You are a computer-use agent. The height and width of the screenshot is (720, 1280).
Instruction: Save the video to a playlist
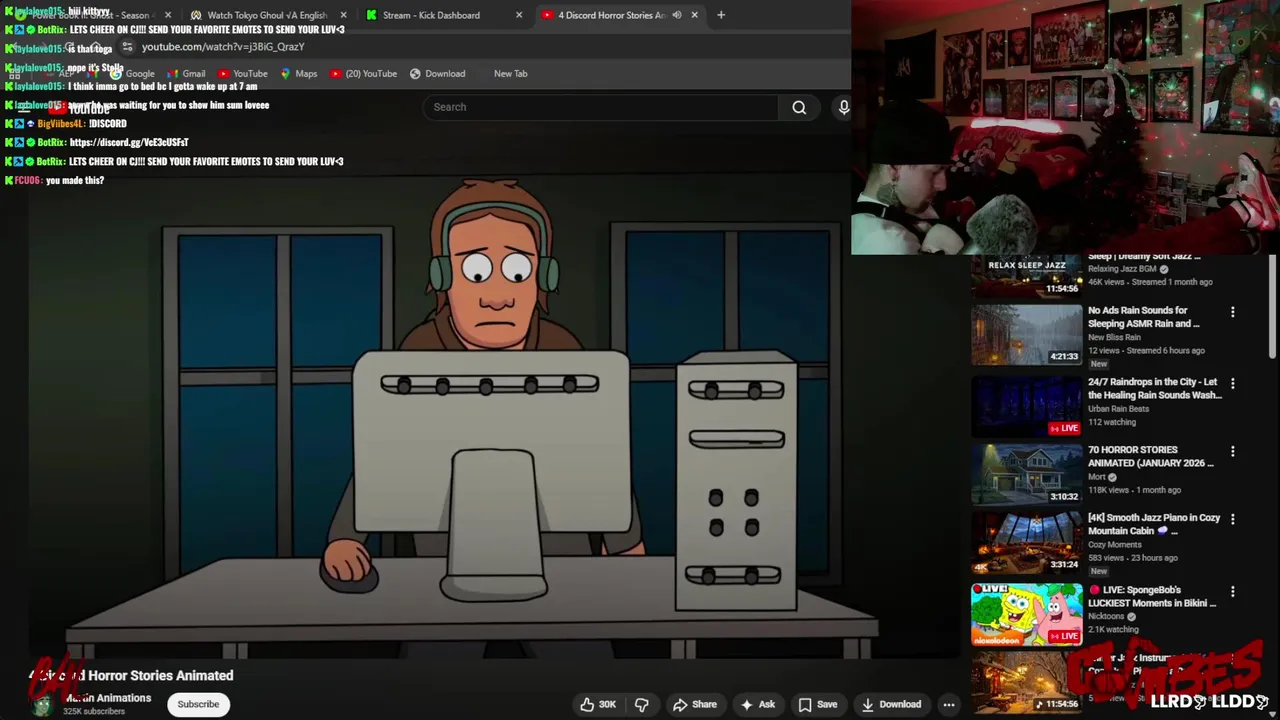pyautogui.click(x=818, y=704)
